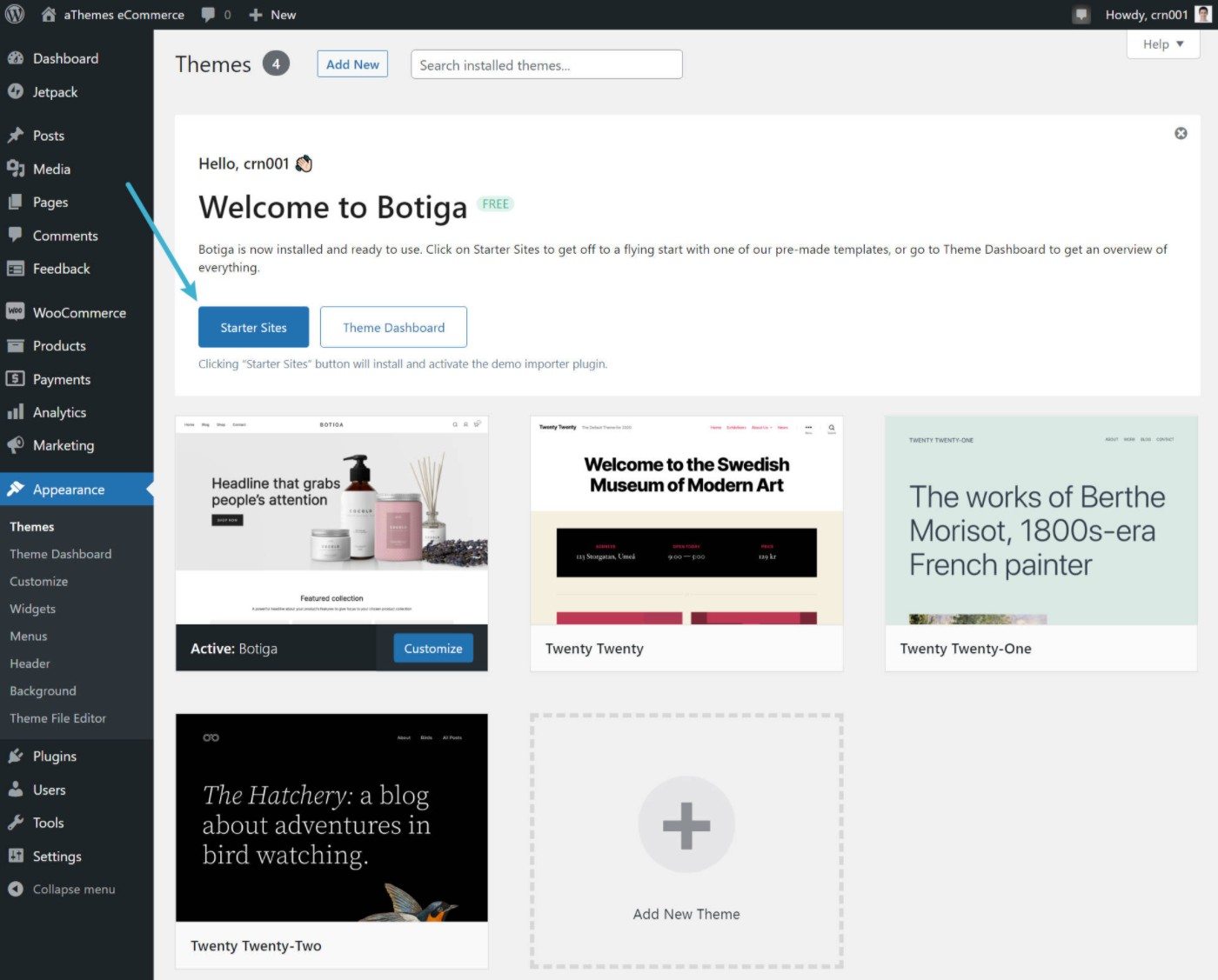
Task: Open the aThemes eCommerce site home icon
Action: [x=49, y=14]
